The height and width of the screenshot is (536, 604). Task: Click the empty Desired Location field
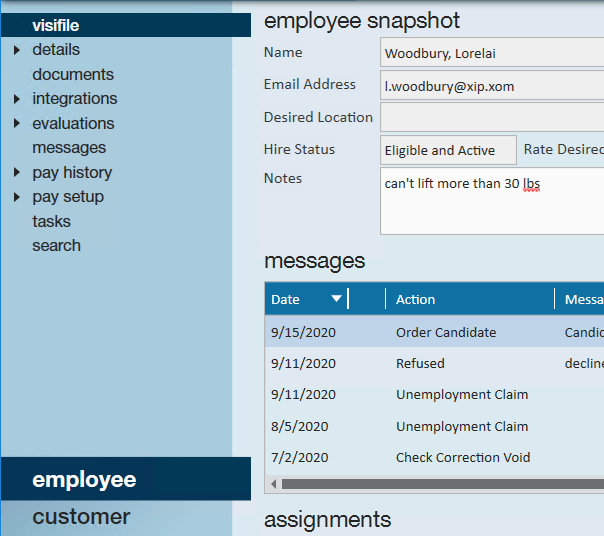492,117
